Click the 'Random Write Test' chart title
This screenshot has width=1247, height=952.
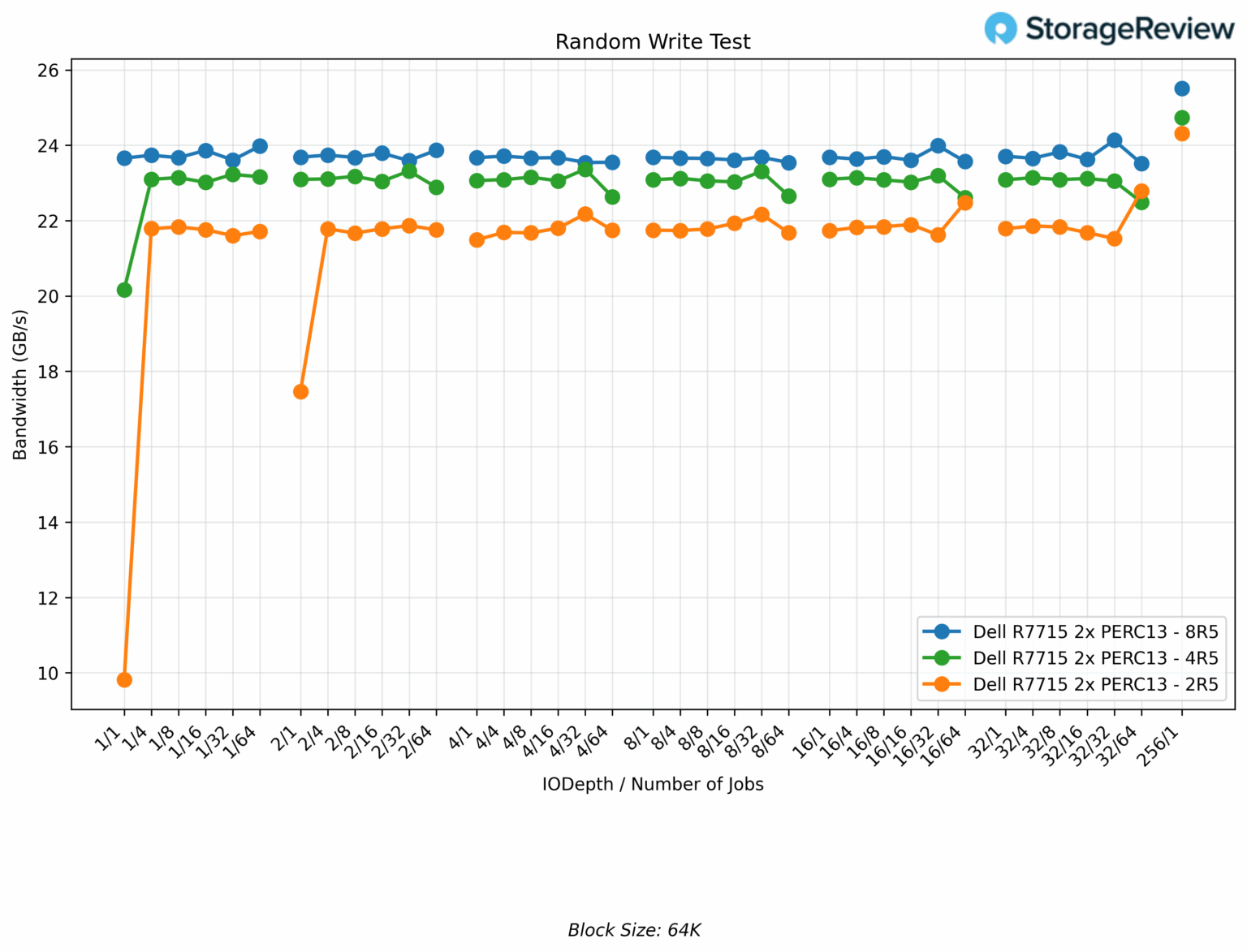point(653,41)
